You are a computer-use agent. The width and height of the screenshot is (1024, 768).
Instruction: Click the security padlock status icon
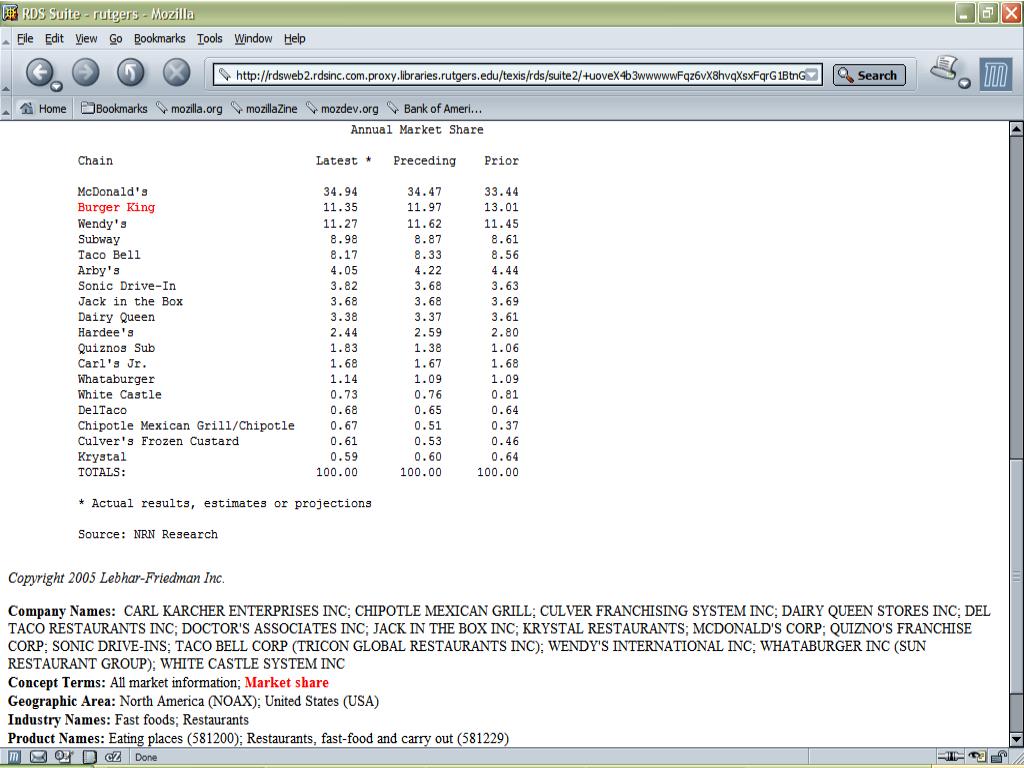(1000, 757)
